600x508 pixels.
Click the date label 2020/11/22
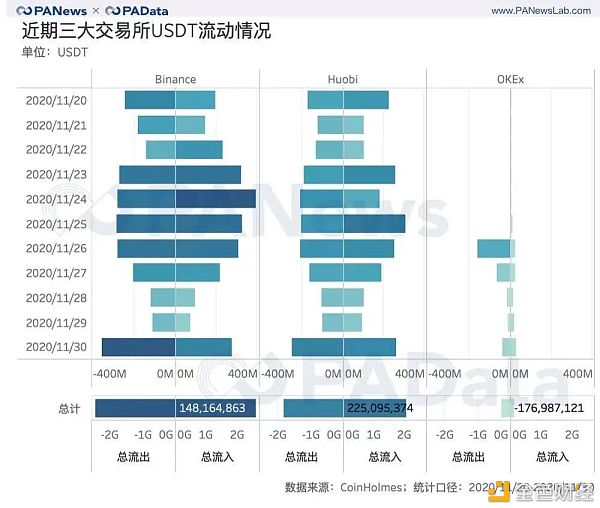point(56,150)
